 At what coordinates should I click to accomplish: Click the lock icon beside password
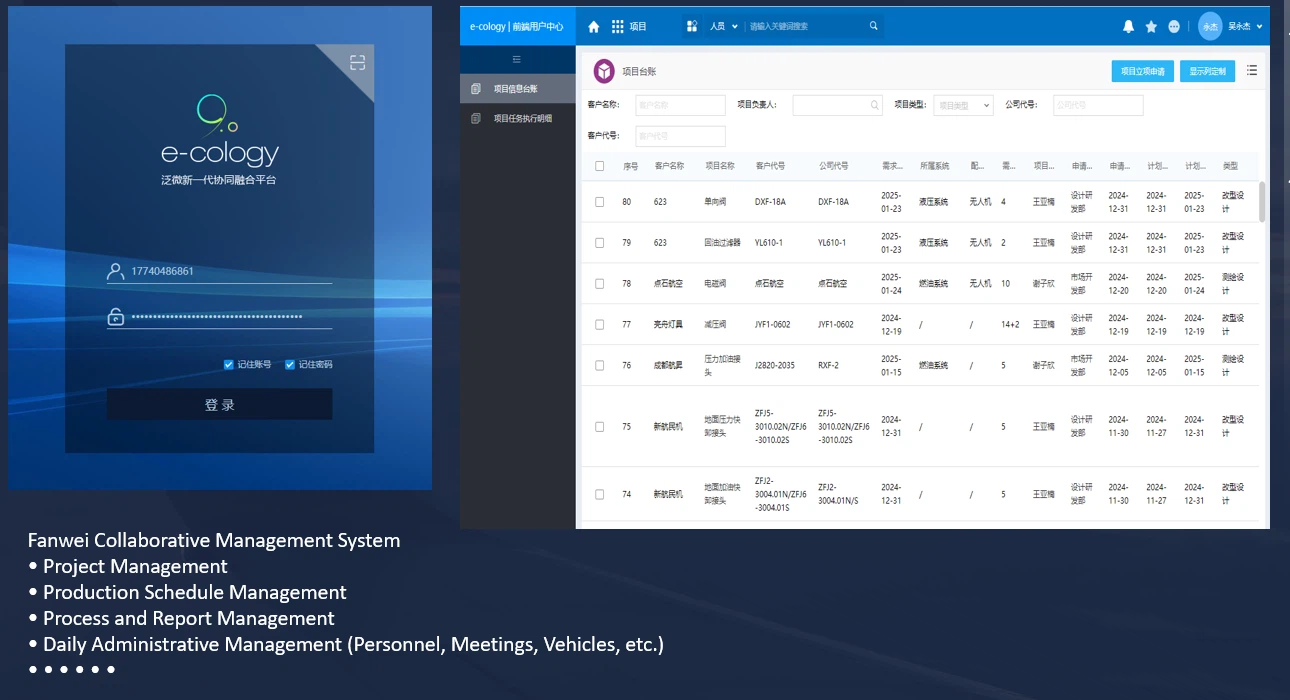click(116, 317)
